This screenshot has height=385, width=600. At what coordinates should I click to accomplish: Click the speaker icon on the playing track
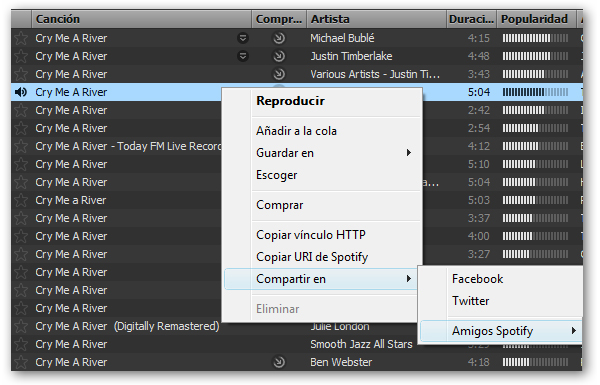(x=21, y=92)
